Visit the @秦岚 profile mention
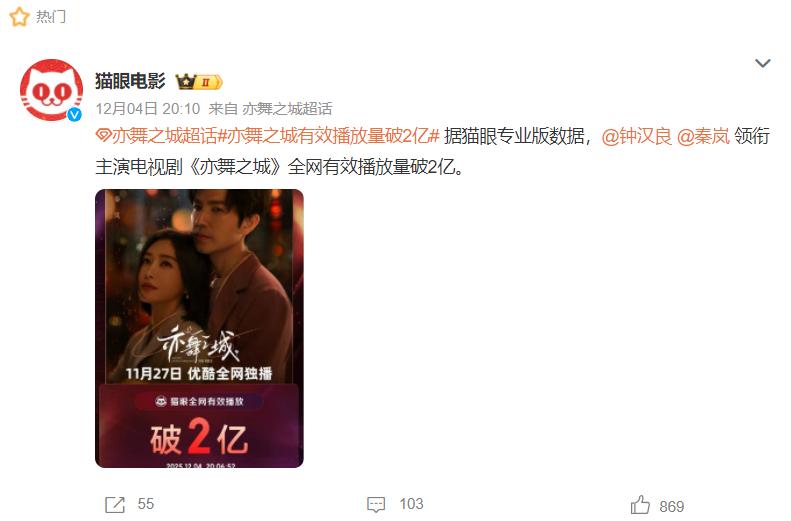Viewport: 791px width, 521px height. click(x=703, y=136)
